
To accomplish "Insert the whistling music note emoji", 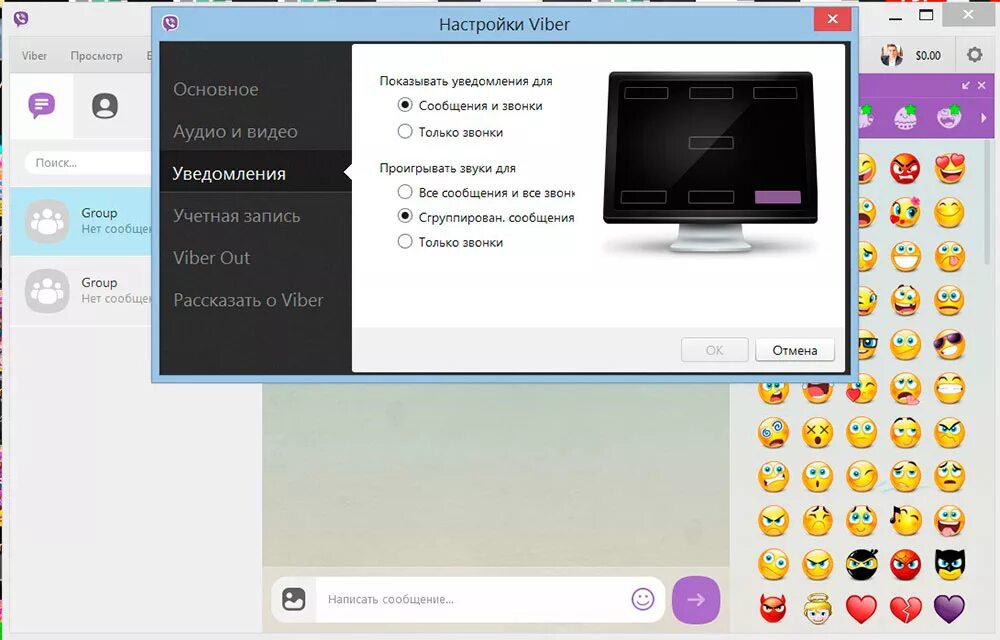I will [905, 521].
